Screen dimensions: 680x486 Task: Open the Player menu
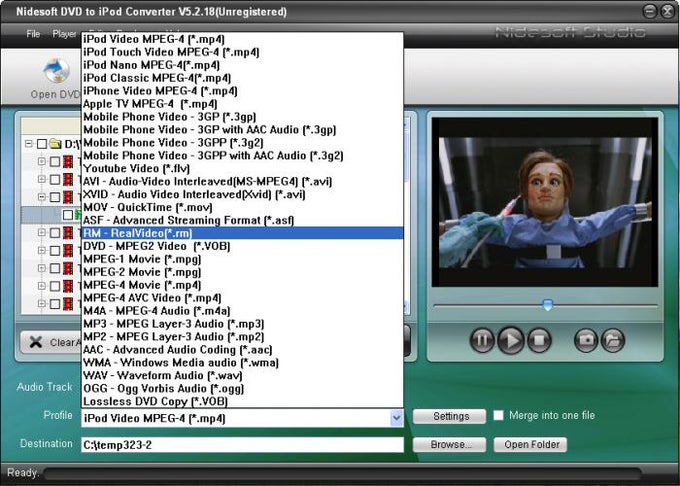(64, 34)
